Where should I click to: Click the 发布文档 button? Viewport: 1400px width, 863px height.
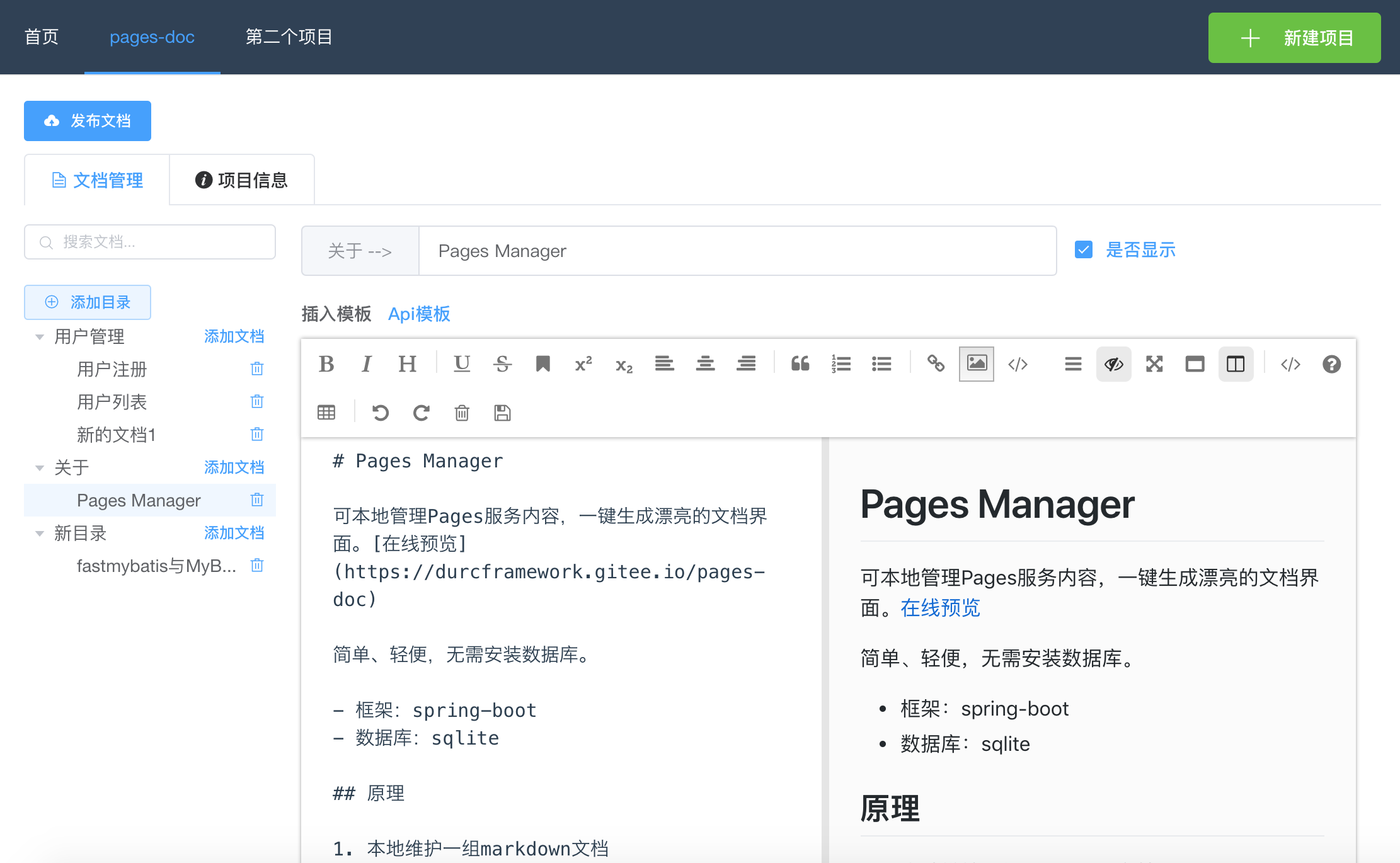88,120
